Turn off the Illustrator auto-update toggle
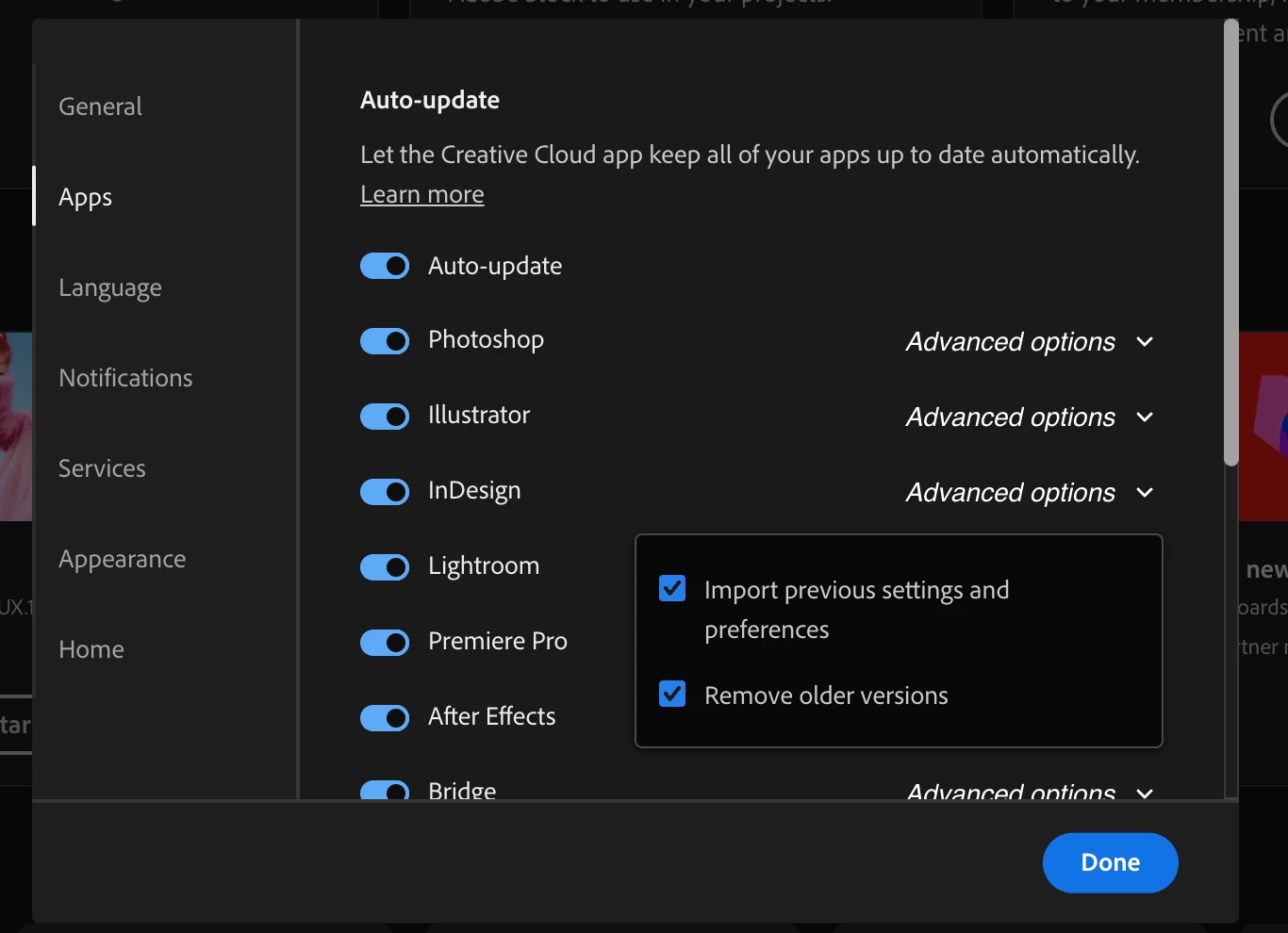 pyautogui.click(x=385, y=417)
